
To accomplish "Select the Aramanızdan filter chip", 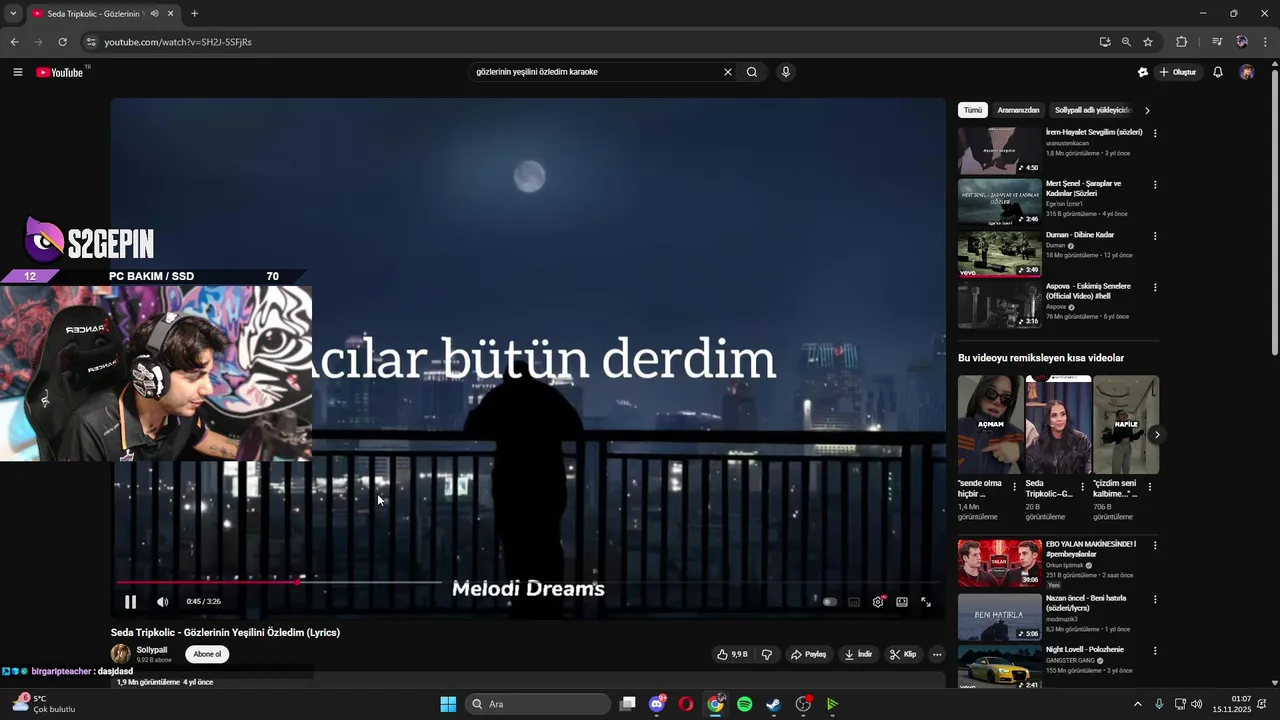I will pyautogui.click(x=1018, y=110).
